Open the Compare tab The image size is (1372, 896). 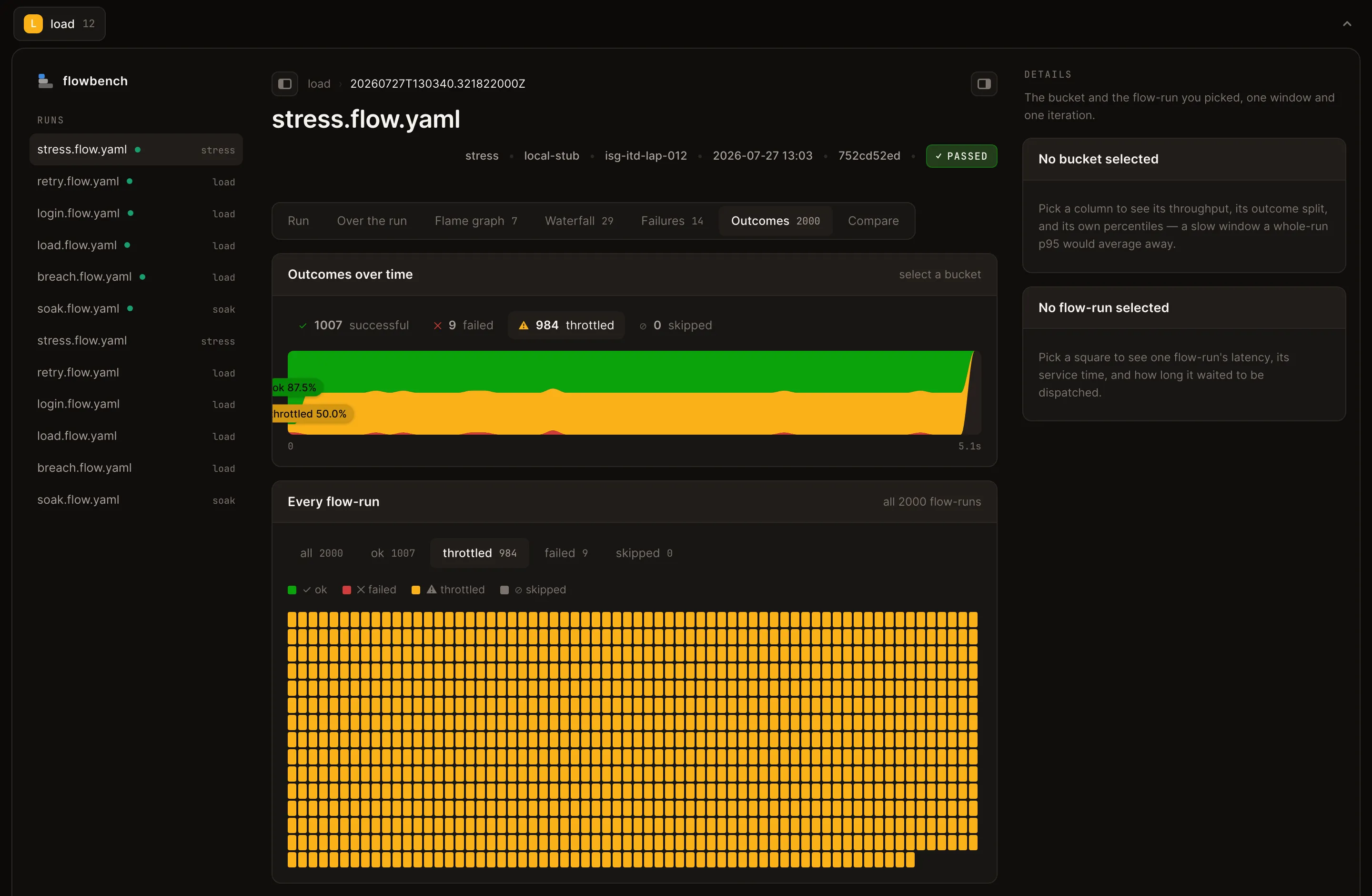coord(873,221)
